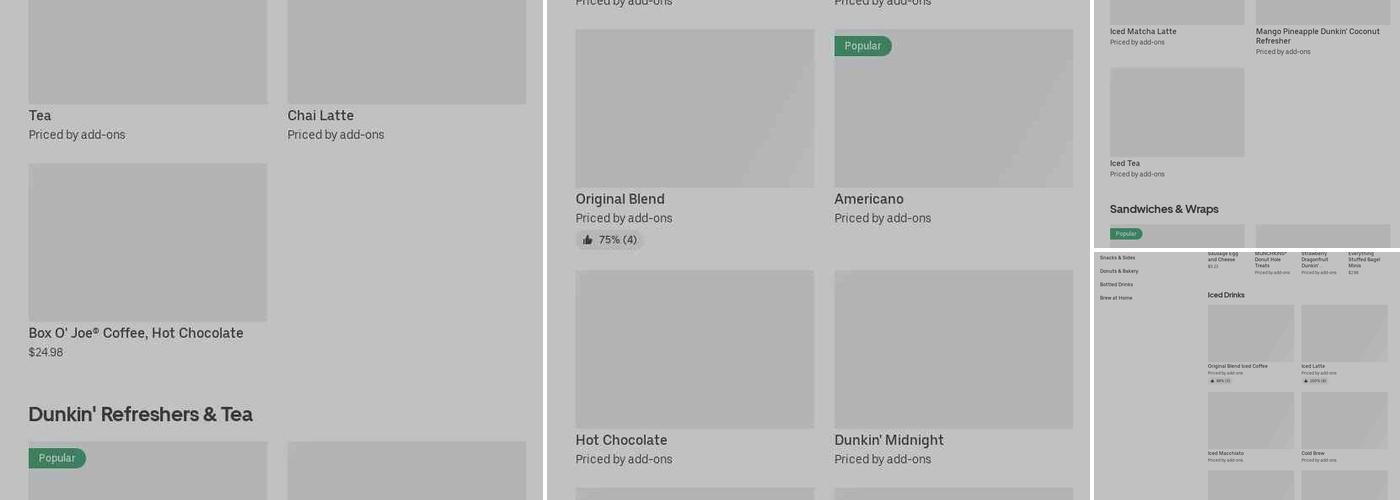Click the Popular badge under Sandwiches & Wraps
The image size is (1400, 500).
coord(1126,234)
